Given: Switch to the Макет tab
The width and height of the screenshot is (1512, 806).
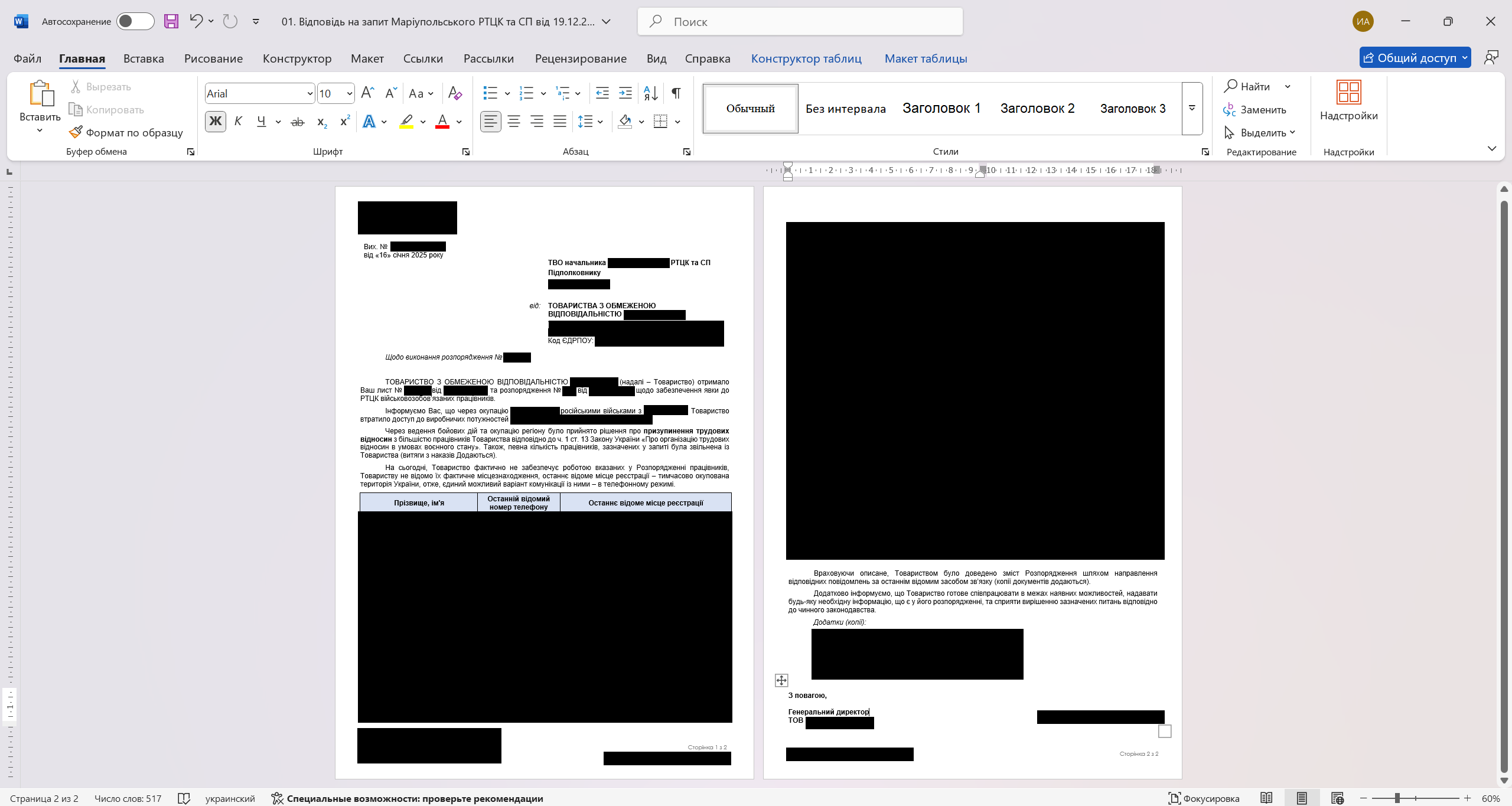Looking at the screenshot, I should (x=367, y=58).
